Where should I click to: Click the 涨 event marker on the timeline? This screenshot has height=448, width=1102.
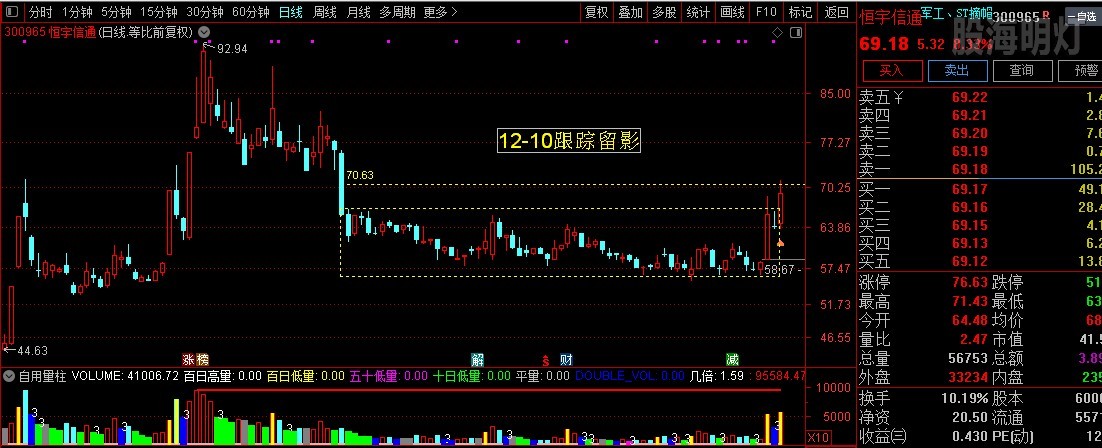click(x=187, y=359)
